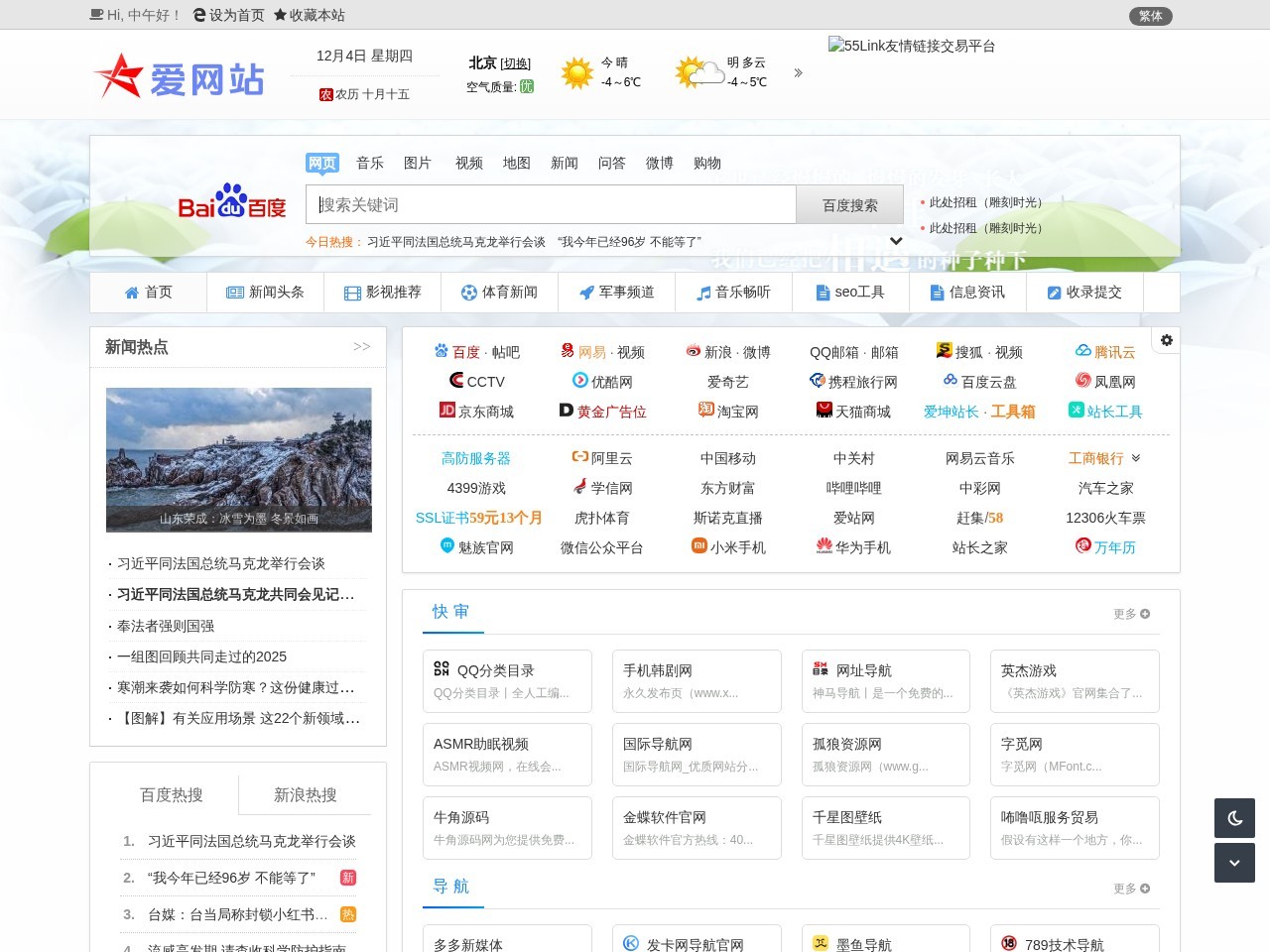This screenshot has width=1270, height=952.
Task: Select the 图片 search tab
Action: pyautogui.click(x=418, y=163)
